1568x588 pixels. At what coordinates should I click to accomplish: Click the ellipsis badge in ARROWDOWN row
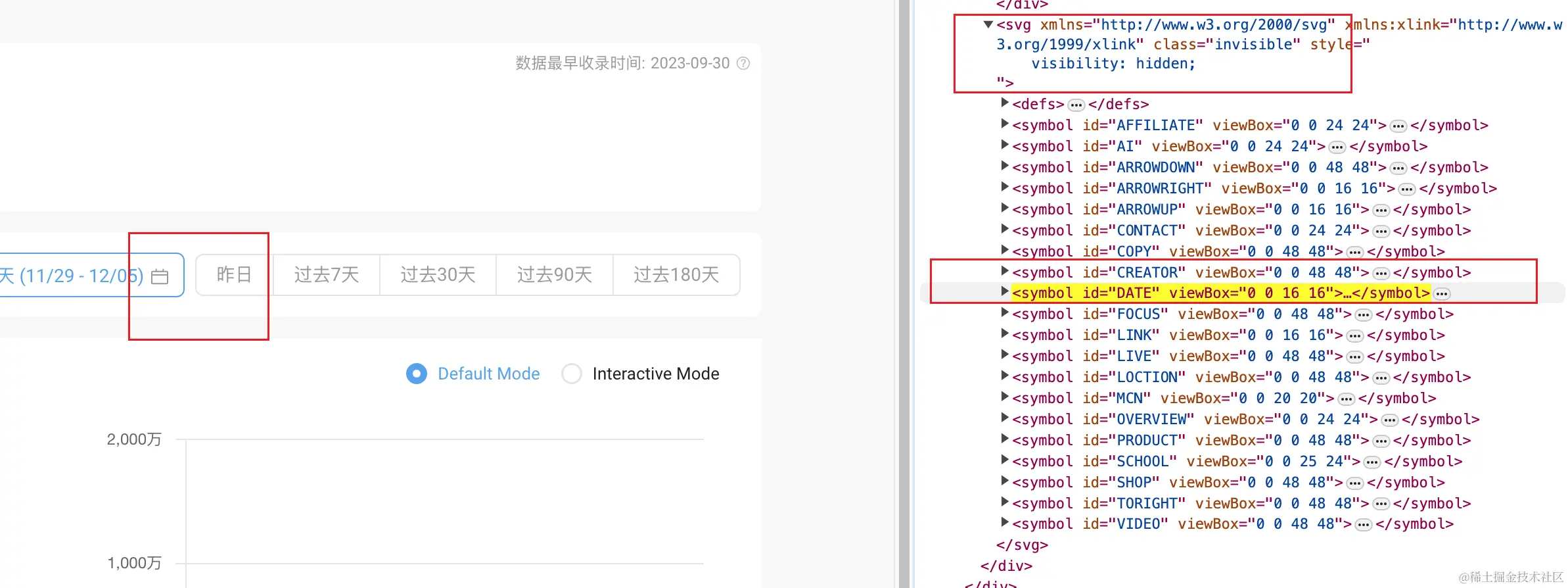(1398, 168)
